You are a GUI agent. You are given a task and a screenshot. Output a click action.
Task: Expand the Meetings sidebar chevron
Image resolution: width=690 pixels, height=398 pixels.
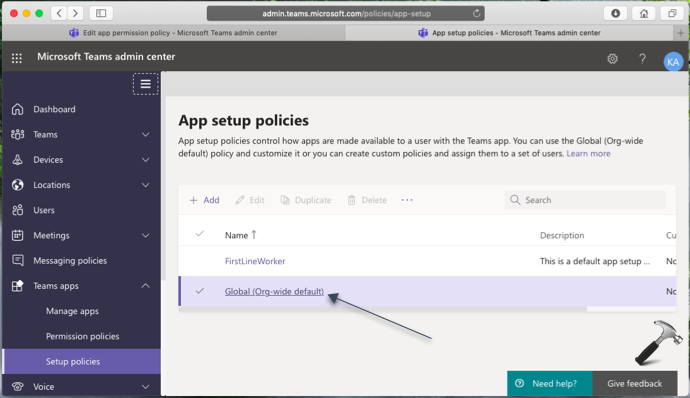[x=146, y=236]
